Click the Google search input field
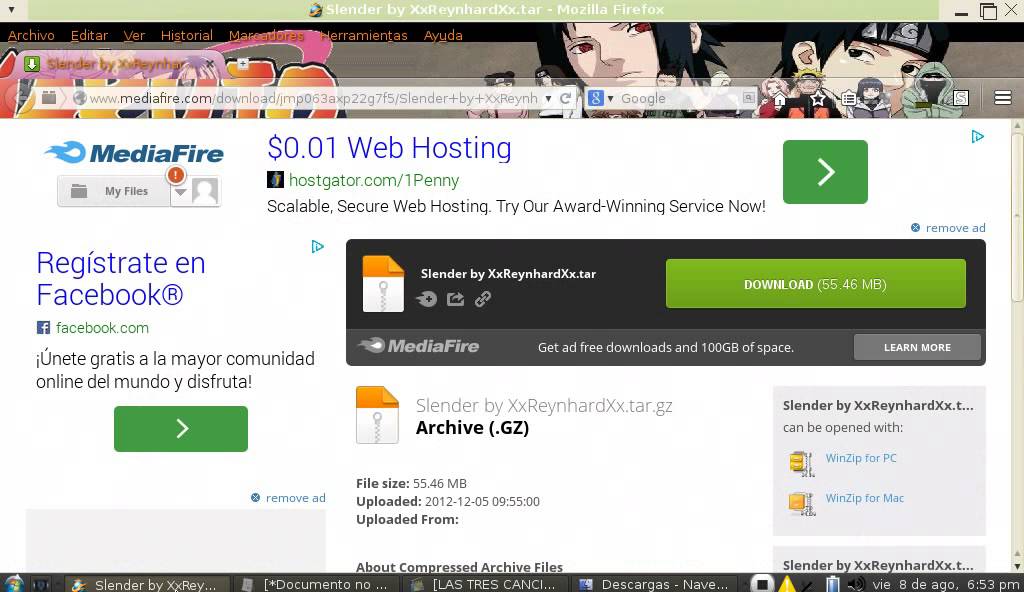Screen dimensions: 1024x592 [x=679, y=98]
